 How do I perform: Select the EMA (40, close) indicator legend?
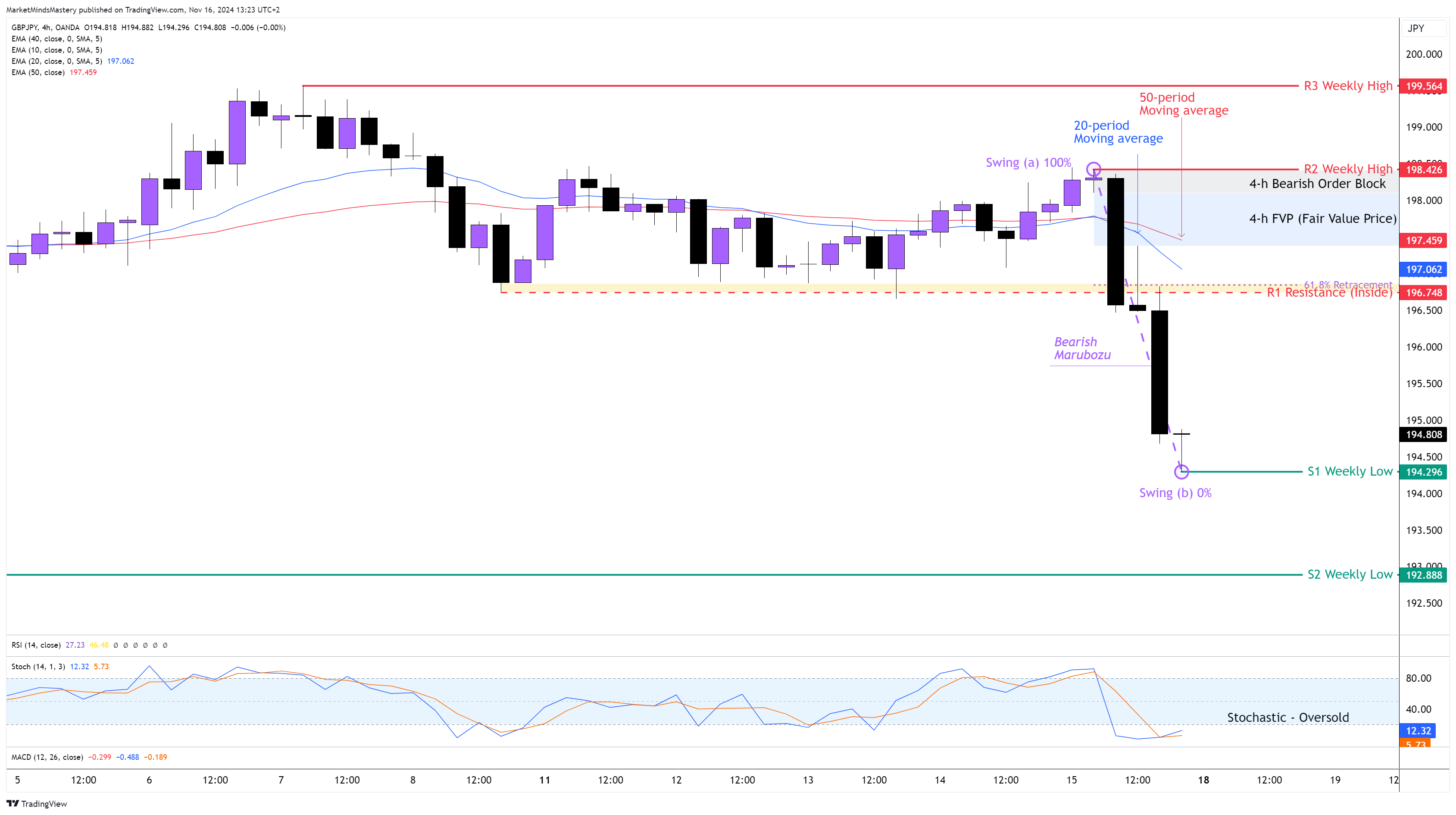click(56, 38)
